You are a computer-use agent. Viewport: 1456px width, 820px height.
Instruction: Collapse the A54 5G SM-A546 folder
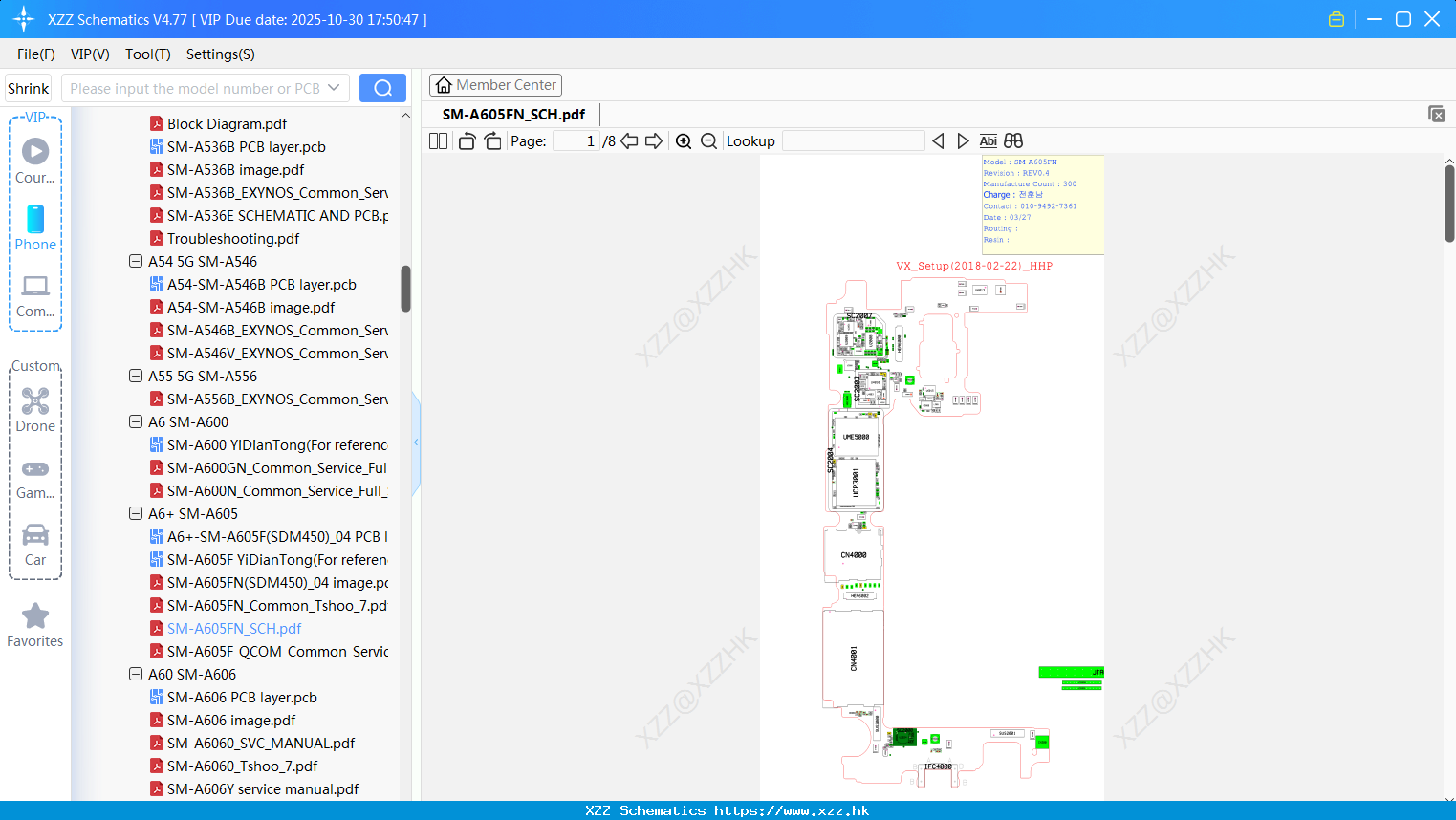(136, 261)
